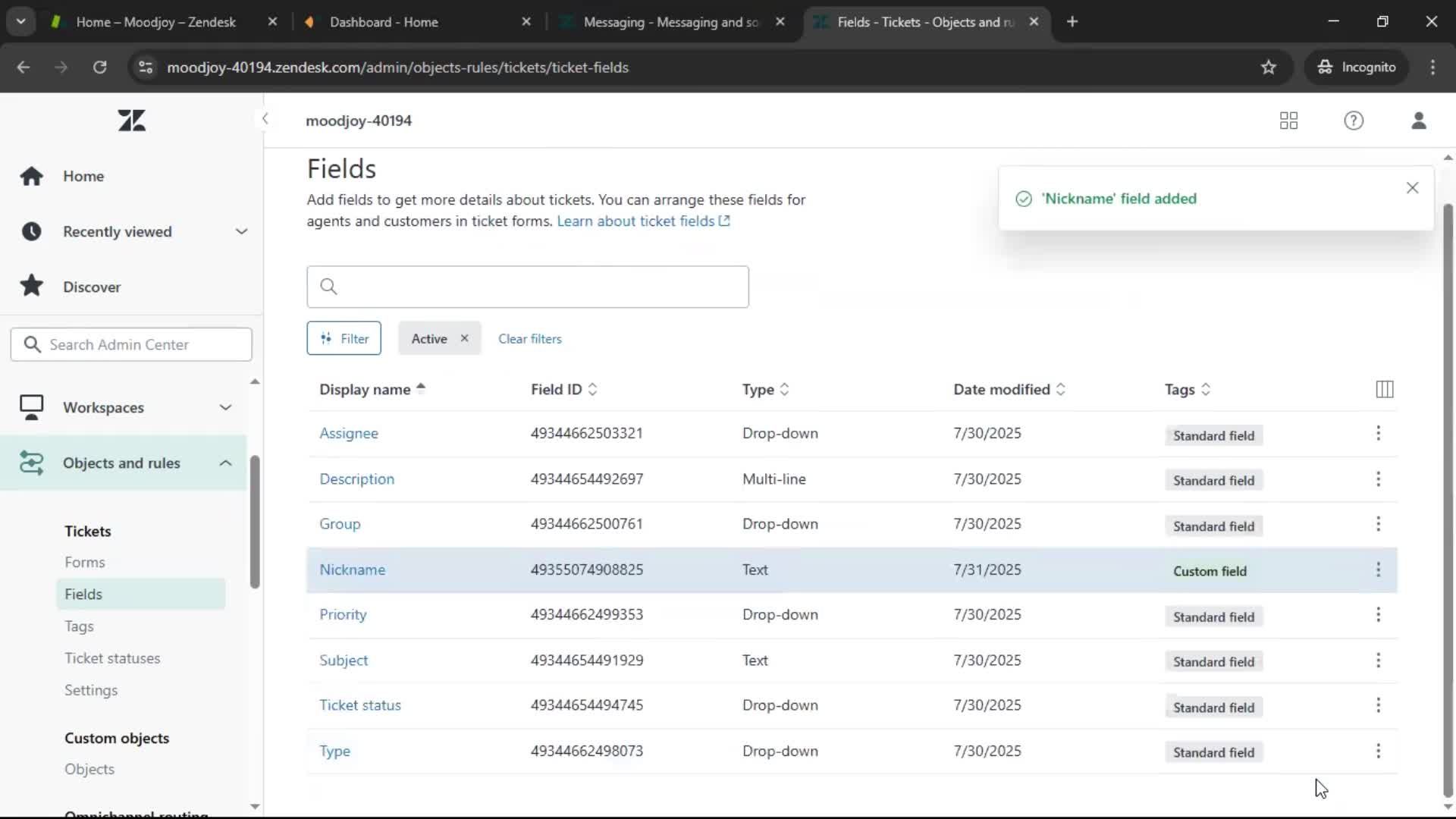The height and width of the screenshot is (819, 1456).
Task: Click the column selector icon in table header
Action: coord(1385,389)
